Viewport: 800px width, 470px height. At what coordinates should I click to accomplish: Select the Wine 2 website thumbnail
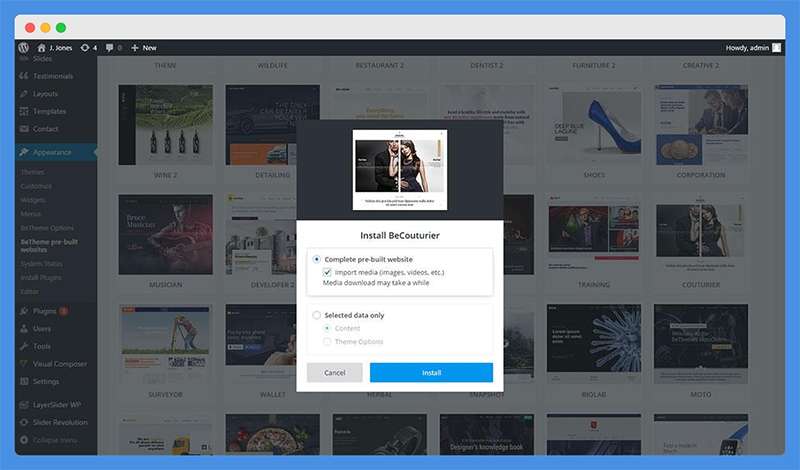[166, 125]
